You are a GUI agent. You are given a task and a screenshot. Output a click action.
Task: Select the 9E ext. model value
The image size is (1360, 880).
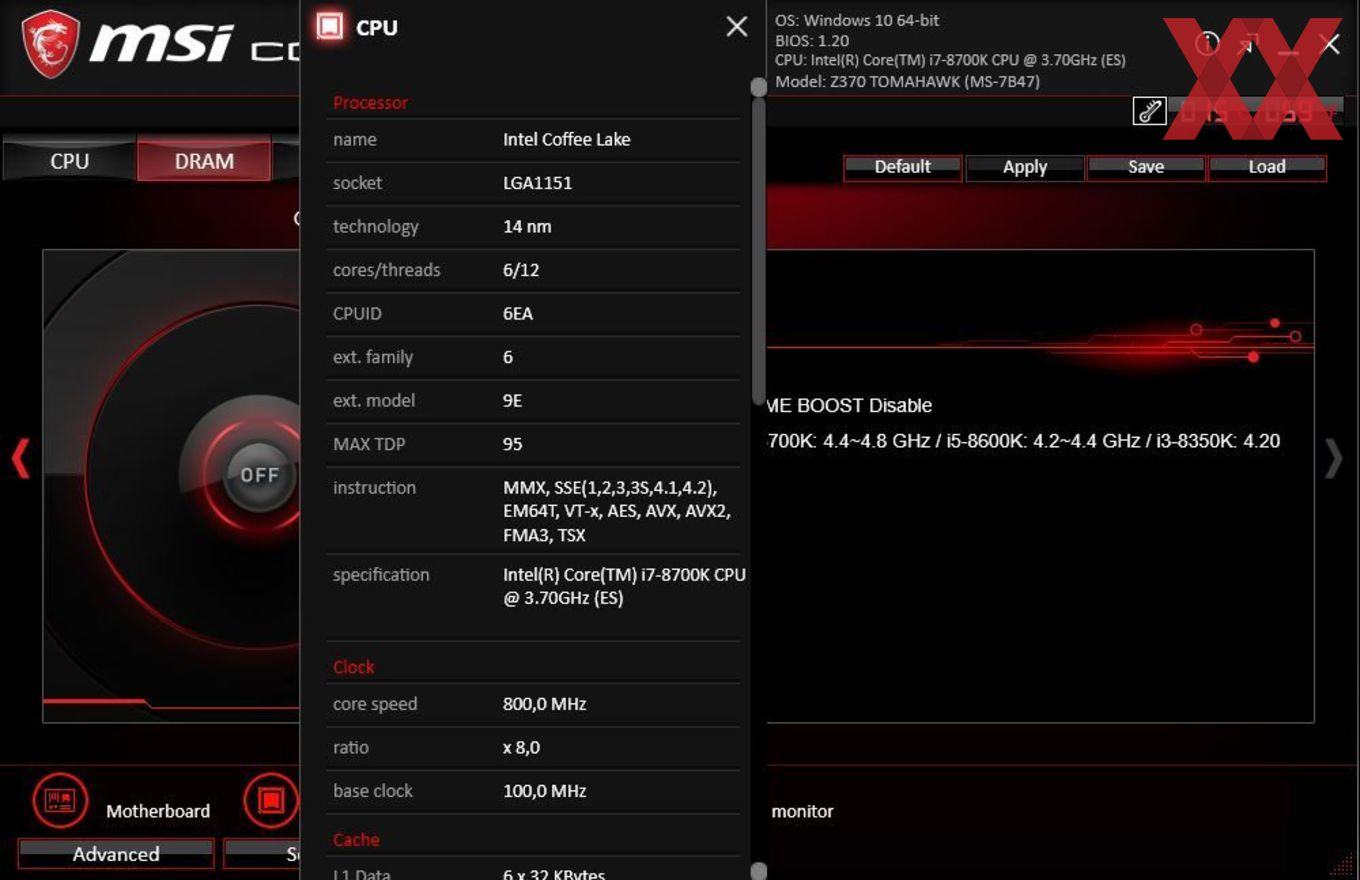[x=512, y=401]
